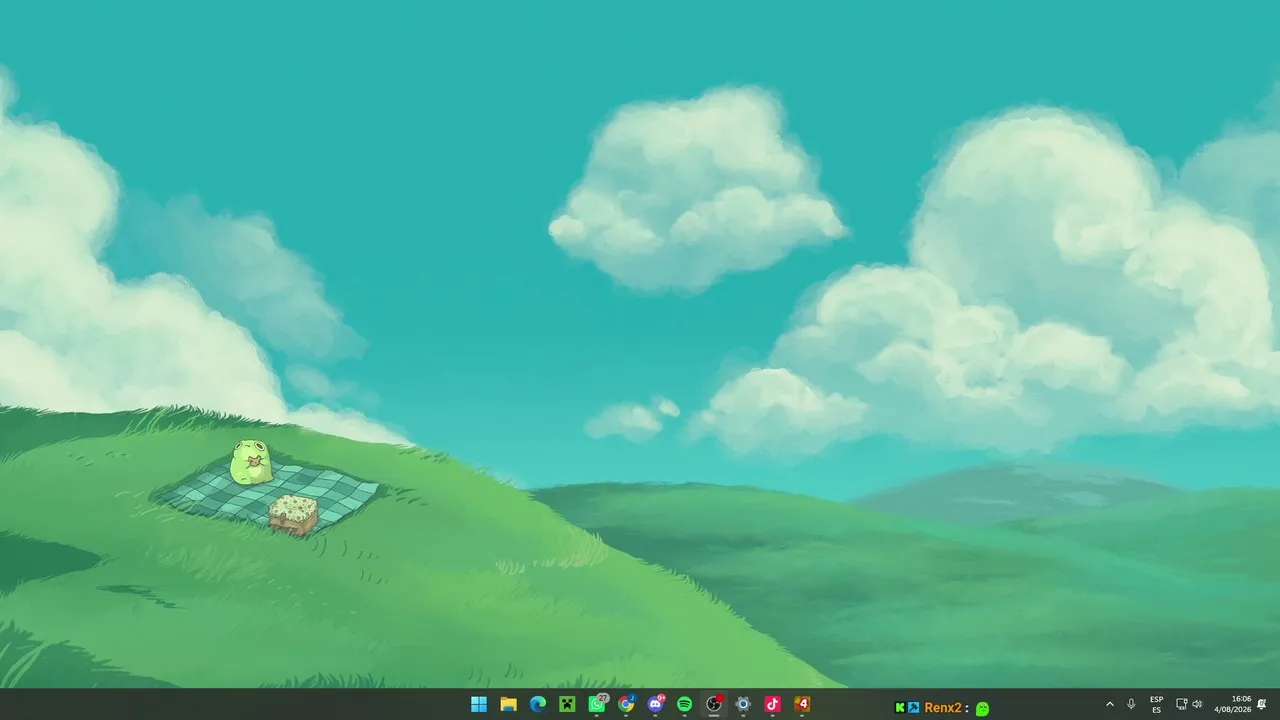Switch to OBS Studio in the taskbar
1280x720 pixels.
[x=714, y=704]
